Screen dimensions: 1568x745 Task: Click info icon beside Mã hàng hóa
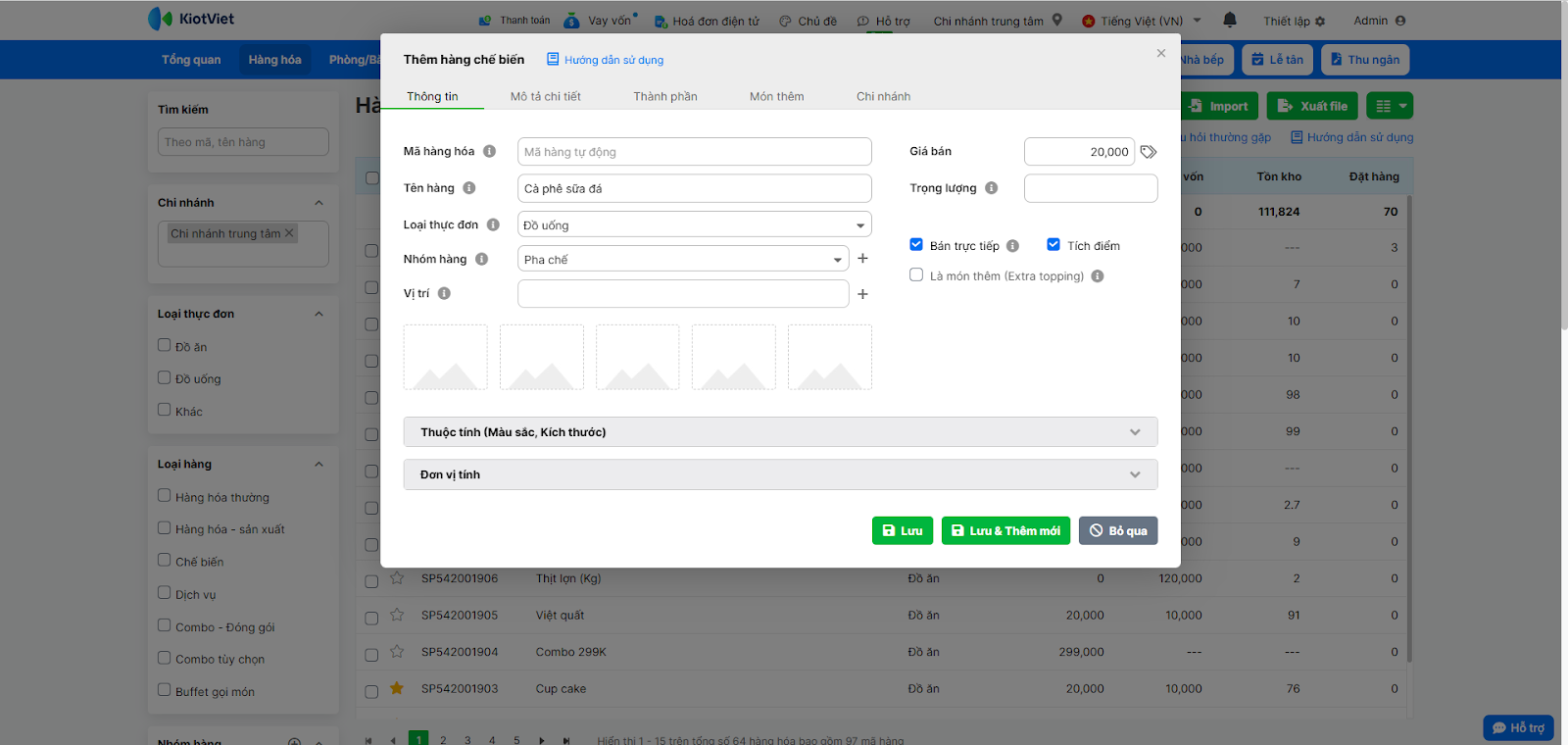[489, 151]
